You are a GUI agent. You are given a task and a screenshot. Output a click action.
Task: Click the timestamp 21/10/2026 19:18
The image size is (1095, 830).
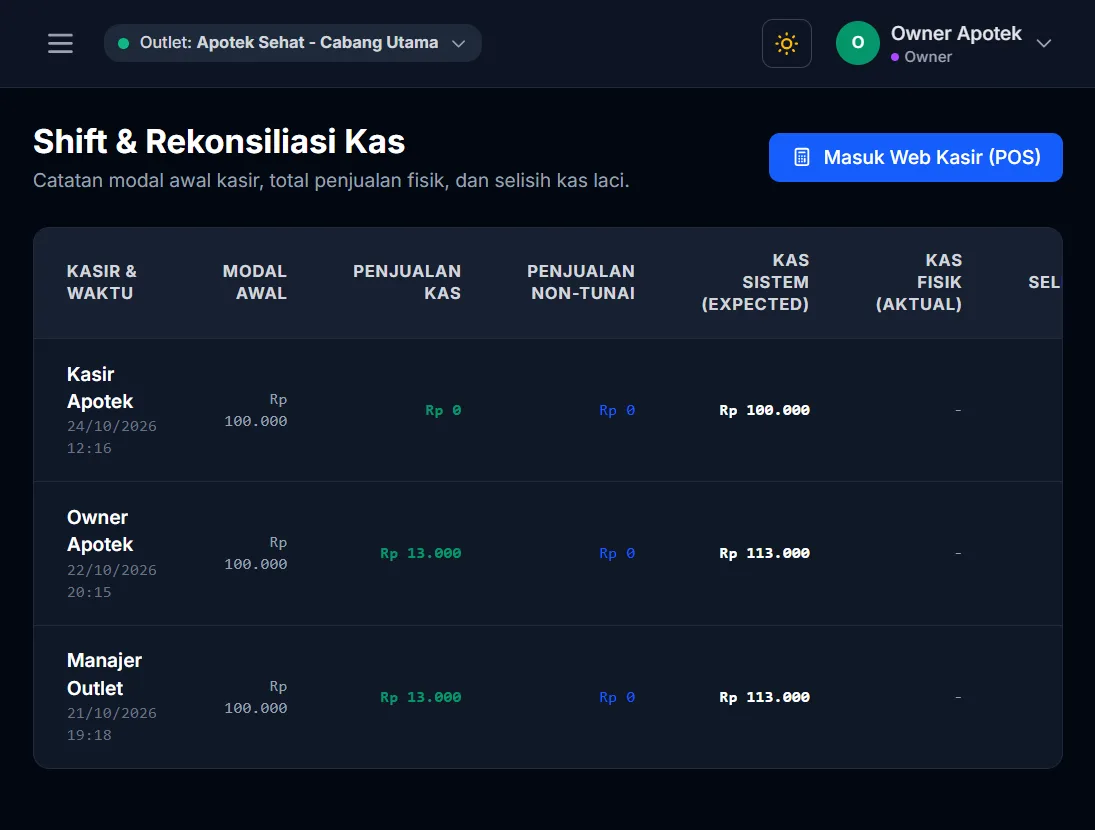pyautogui.click(x=112, y=724)
